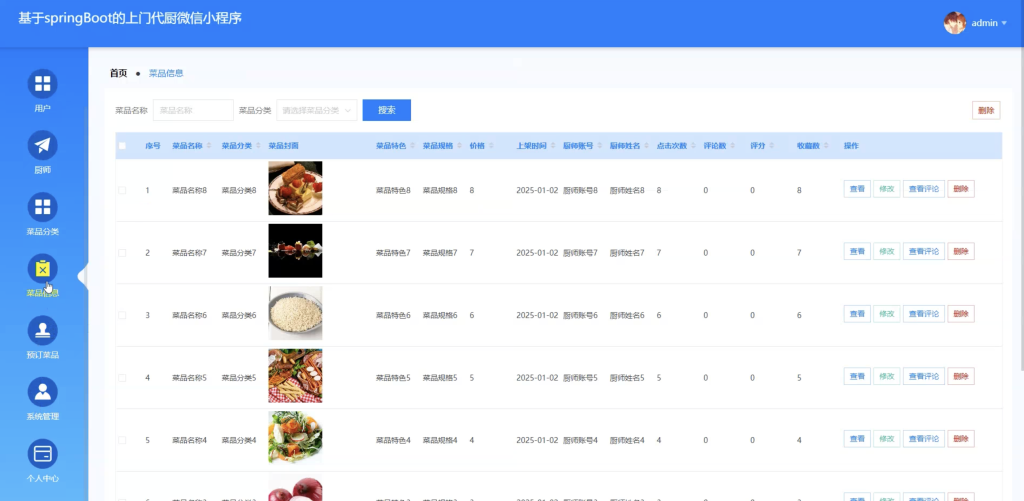Open the 菜品分类 select dropdown
This screenshot has width=1024, height=501.
click(317, 110)
